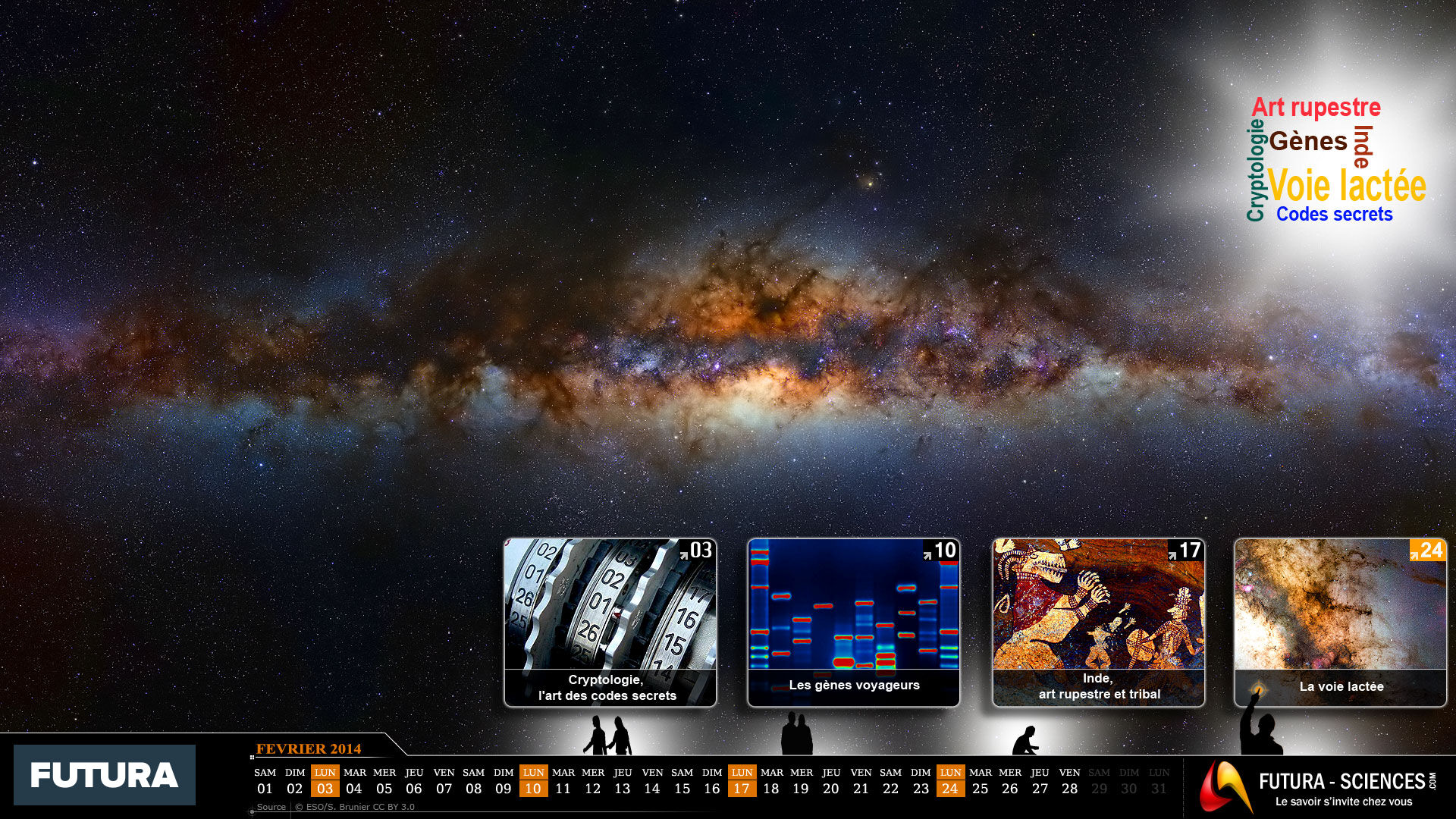Click the Source credit label at the bottom

point(271,807)
